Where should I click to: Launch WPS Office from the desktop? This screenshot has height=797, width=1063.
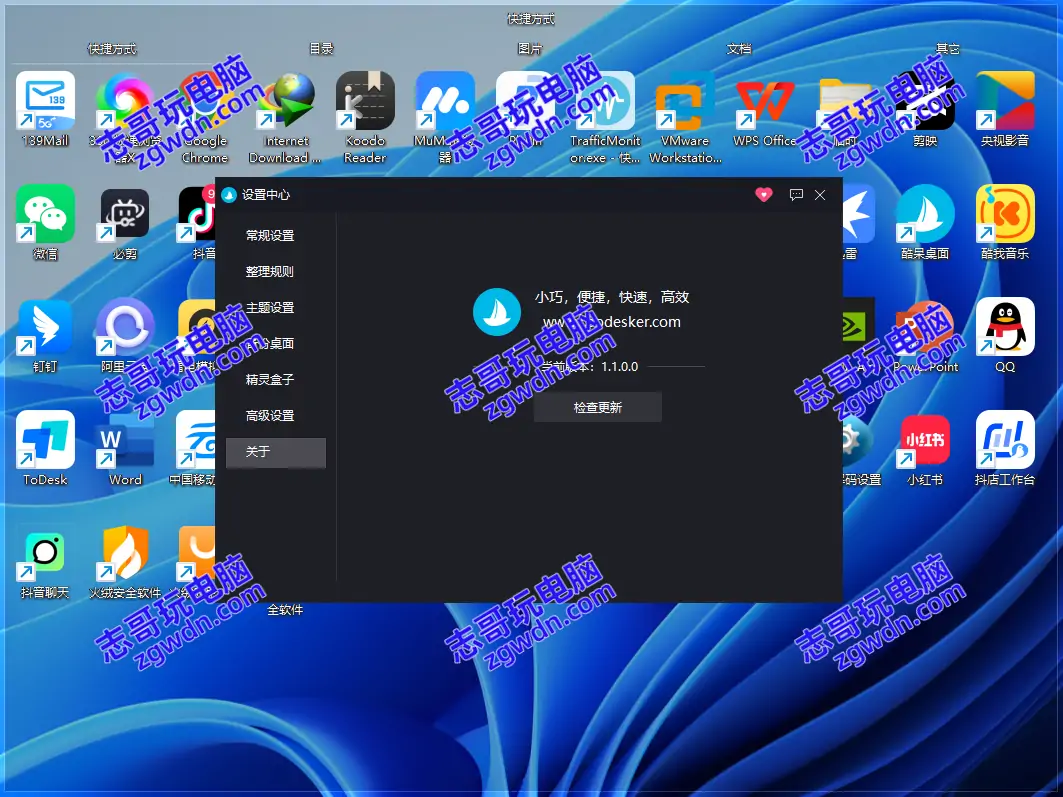click(765, 101)
